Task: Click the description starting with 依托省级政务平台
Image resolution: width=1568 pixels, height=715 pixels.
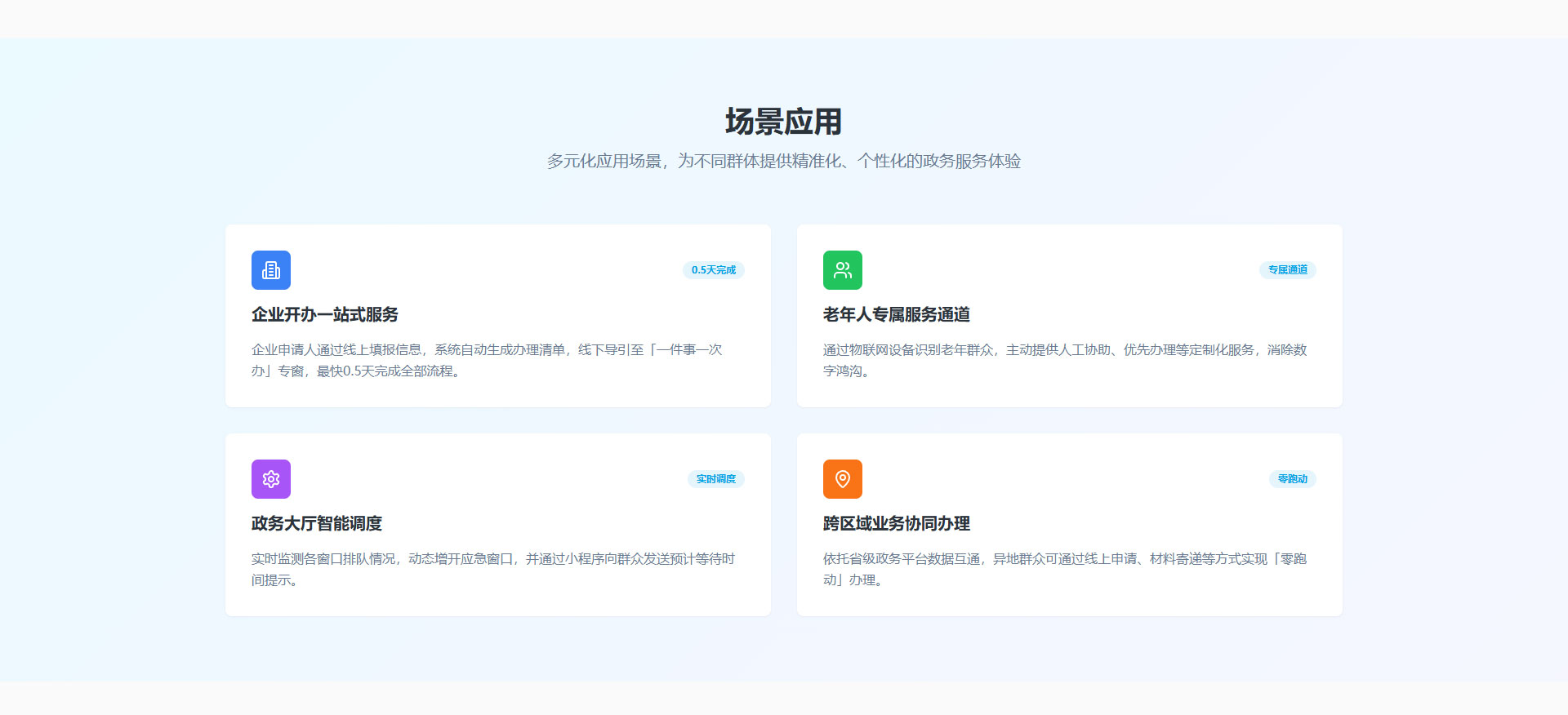Action: coord(1065,569)
